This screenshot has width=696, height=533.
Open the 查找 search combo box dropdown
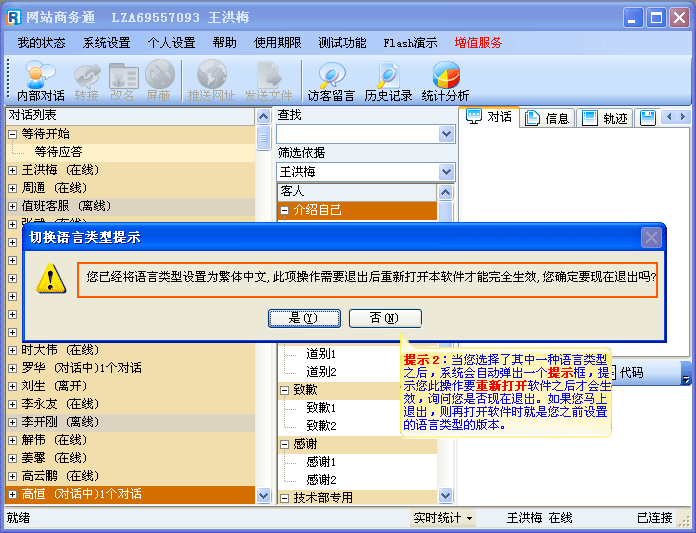pyautogui.click(x=446, y=134)
